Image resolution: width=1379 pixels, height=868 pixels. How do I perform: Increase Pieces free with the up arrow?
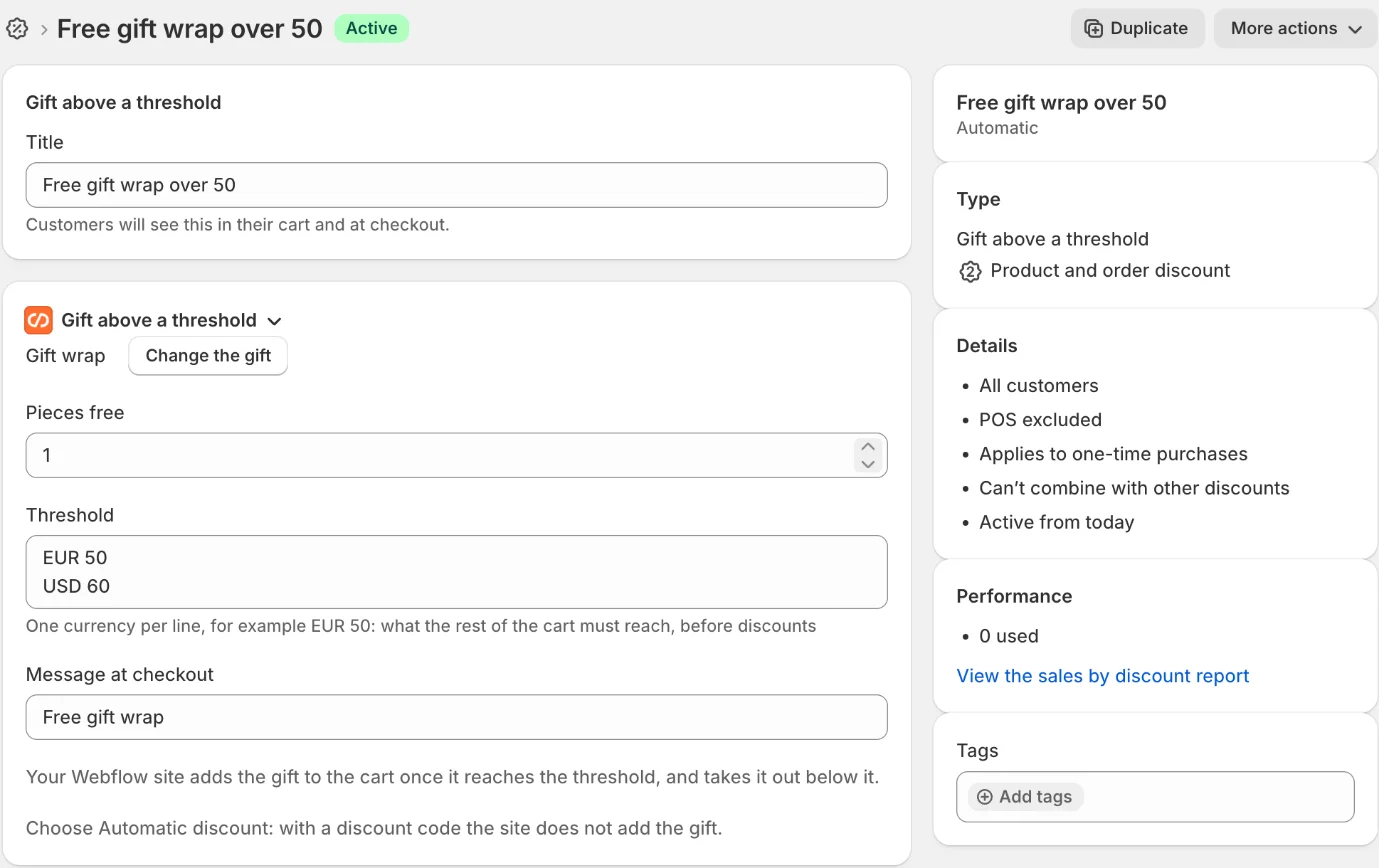pyautogui.click(x=868, y=447)
